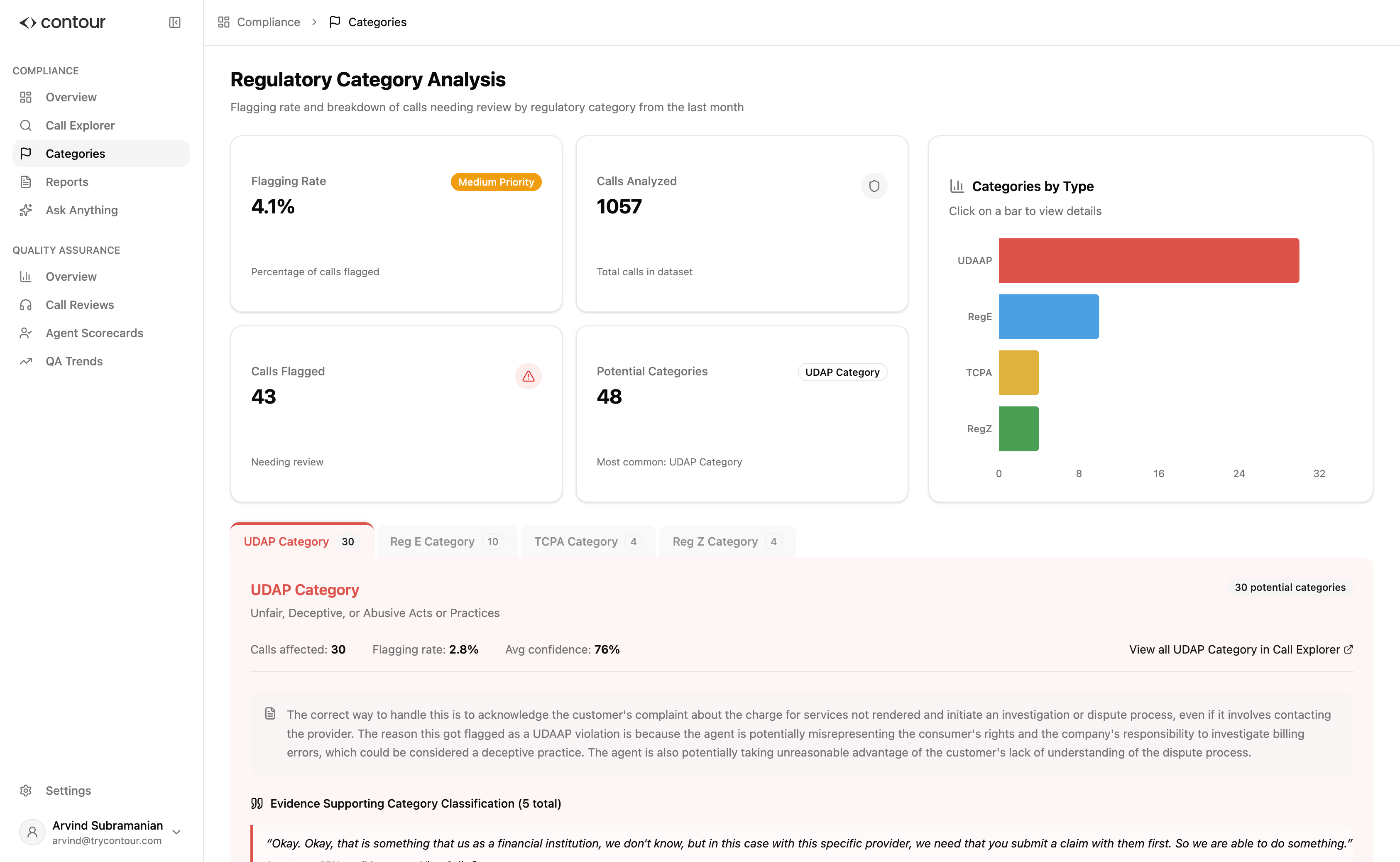Click the warning triangle in Calls Flagged
The image size is (1400, 862).
[x=529, y=376]
